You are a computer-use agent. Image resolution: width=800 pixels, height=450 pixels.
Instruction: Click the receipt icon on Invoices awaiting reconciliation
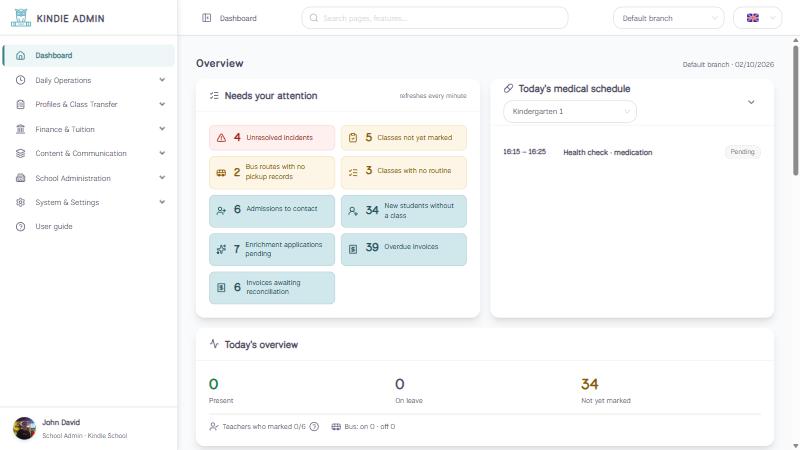click(221, 288)
